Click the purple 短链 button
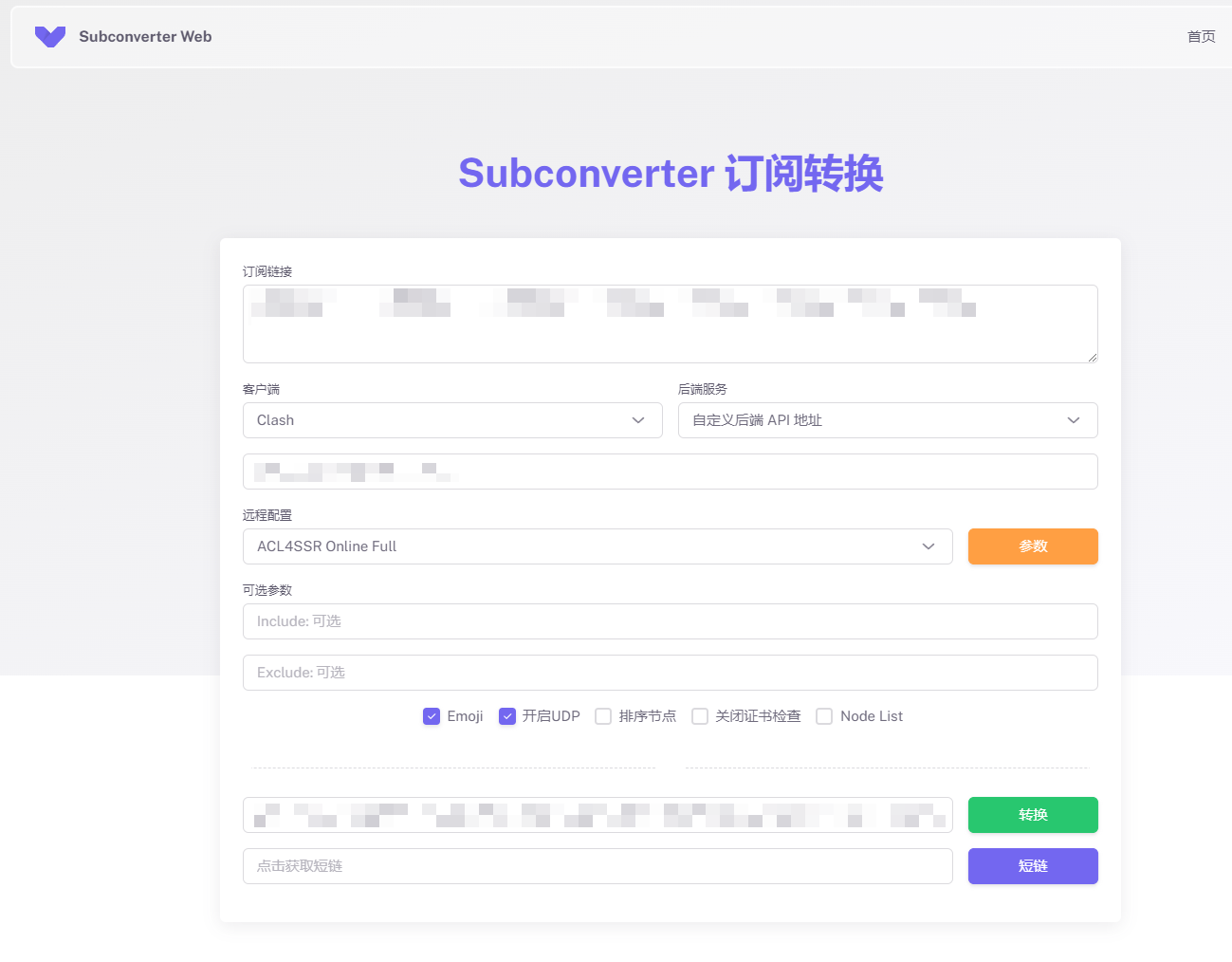1232x962 pixels. (x=1033, y=866)
